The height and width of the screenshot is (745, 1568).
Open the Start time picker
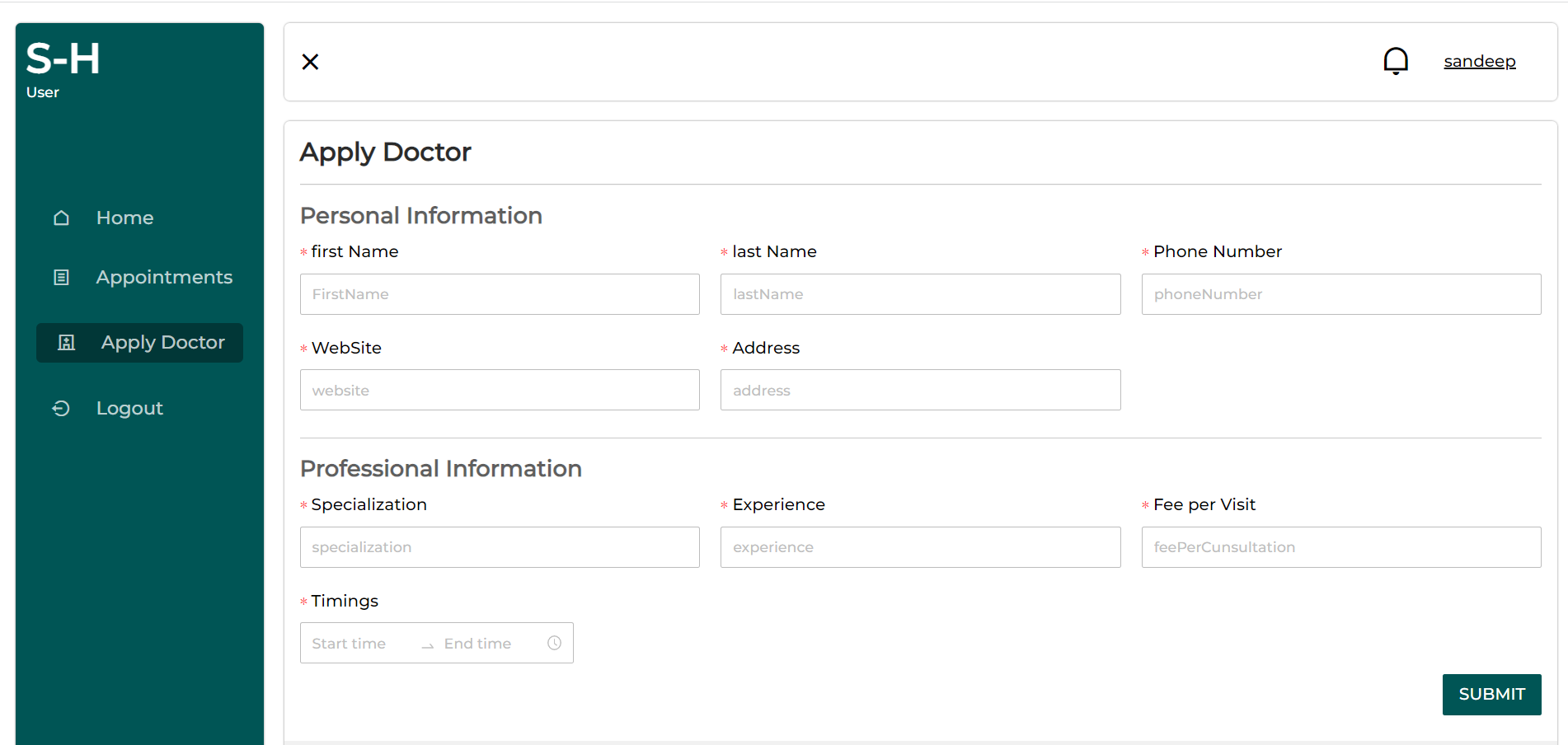pos(360,644)
